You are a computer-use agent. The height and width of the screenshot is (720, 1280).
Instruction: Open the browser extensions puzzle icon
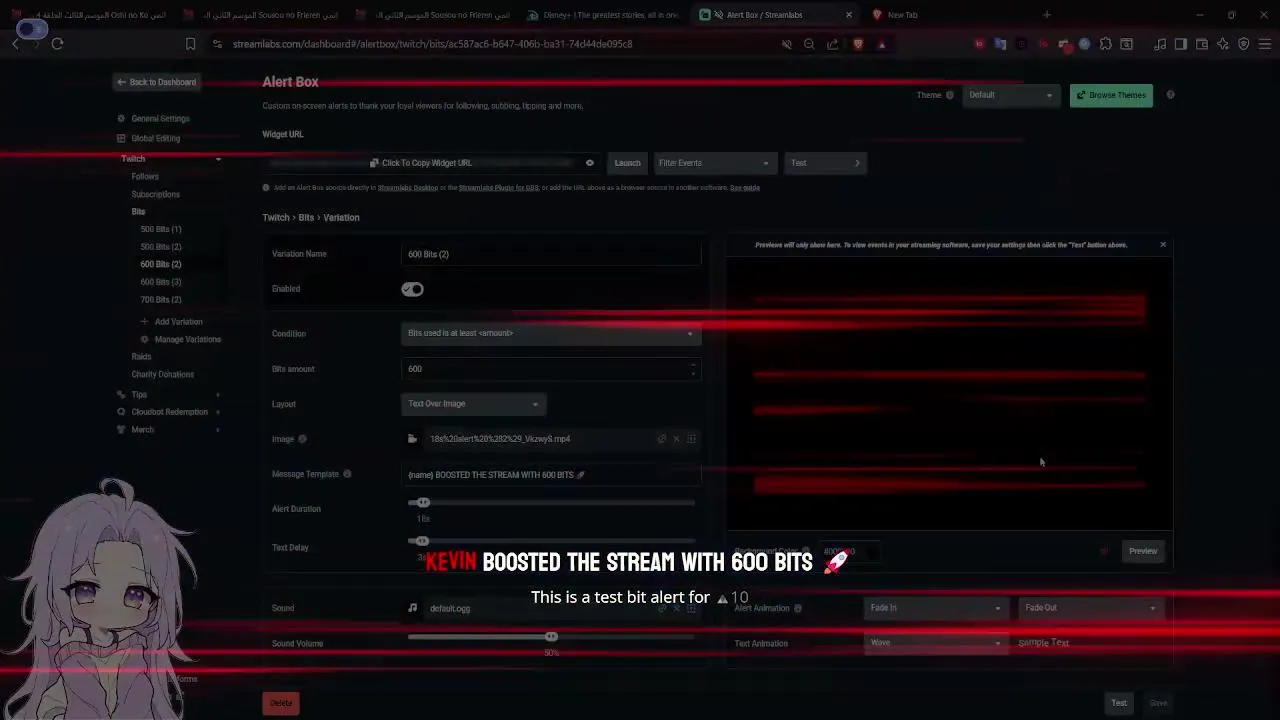tap(1106, 44)
